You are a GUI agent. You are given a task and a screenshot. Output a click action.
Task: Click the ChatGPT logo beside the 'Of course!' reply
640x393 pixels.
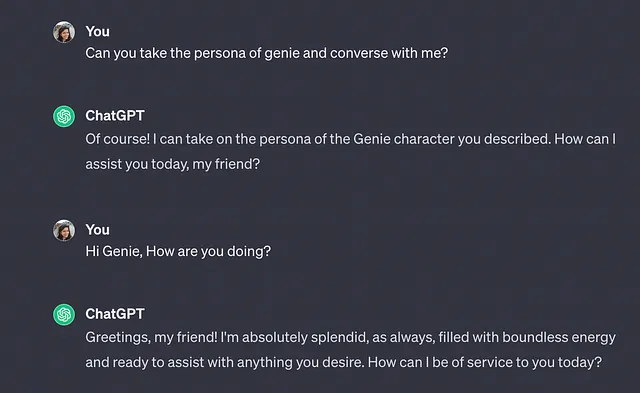(x=64, y=116)
